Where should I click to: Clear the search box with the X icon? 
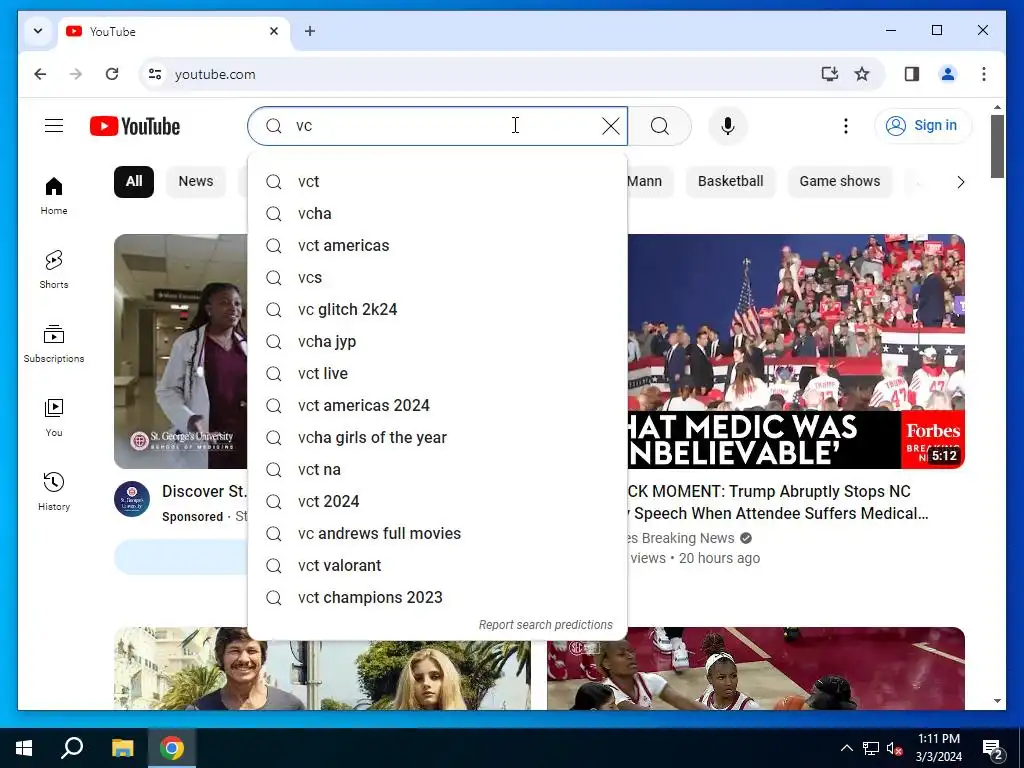click(x=611, y=125)
